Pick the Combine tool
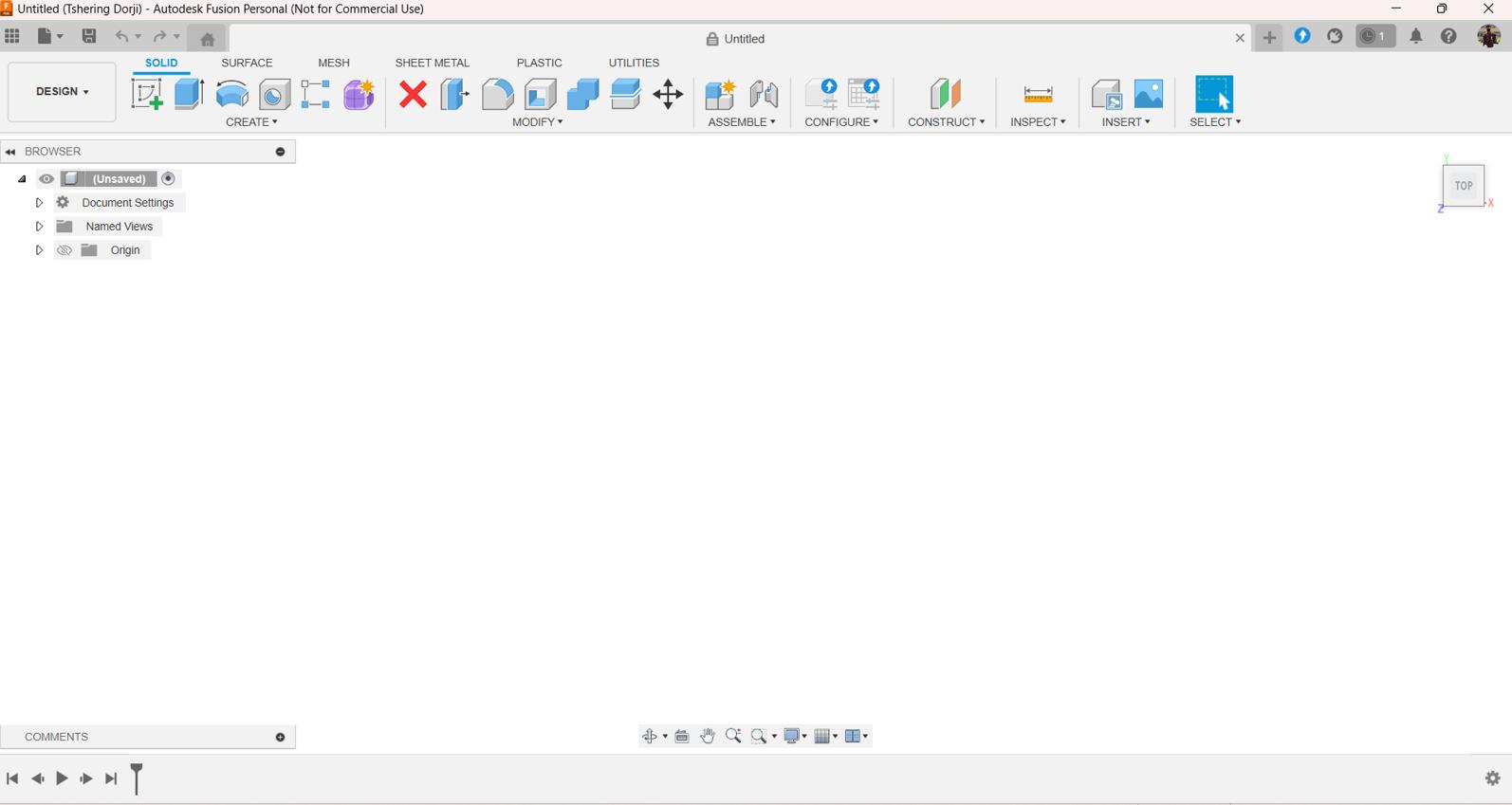1512x805 pixels. pos(583,94)
